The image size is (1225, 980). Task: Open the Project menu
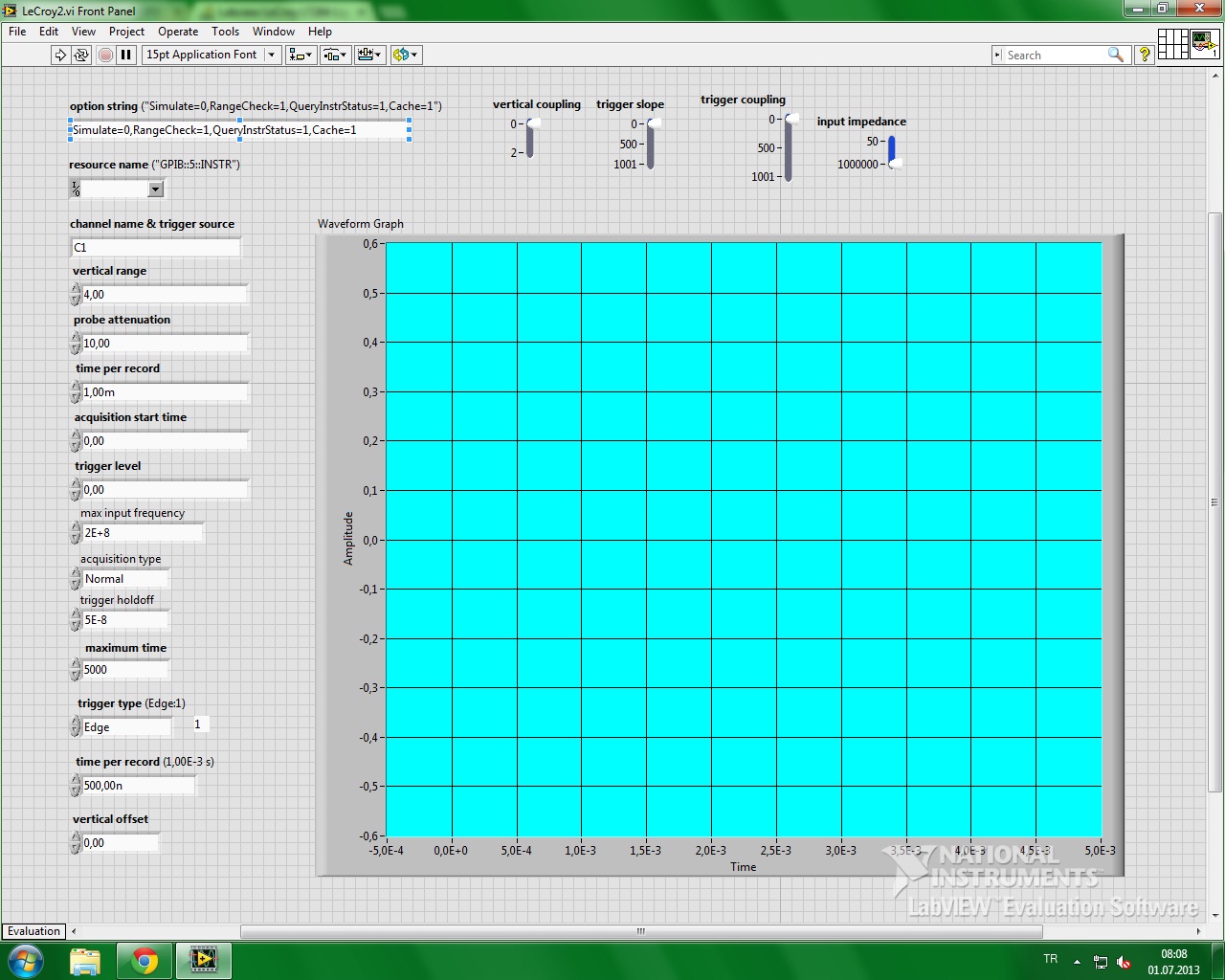(126, 32)
